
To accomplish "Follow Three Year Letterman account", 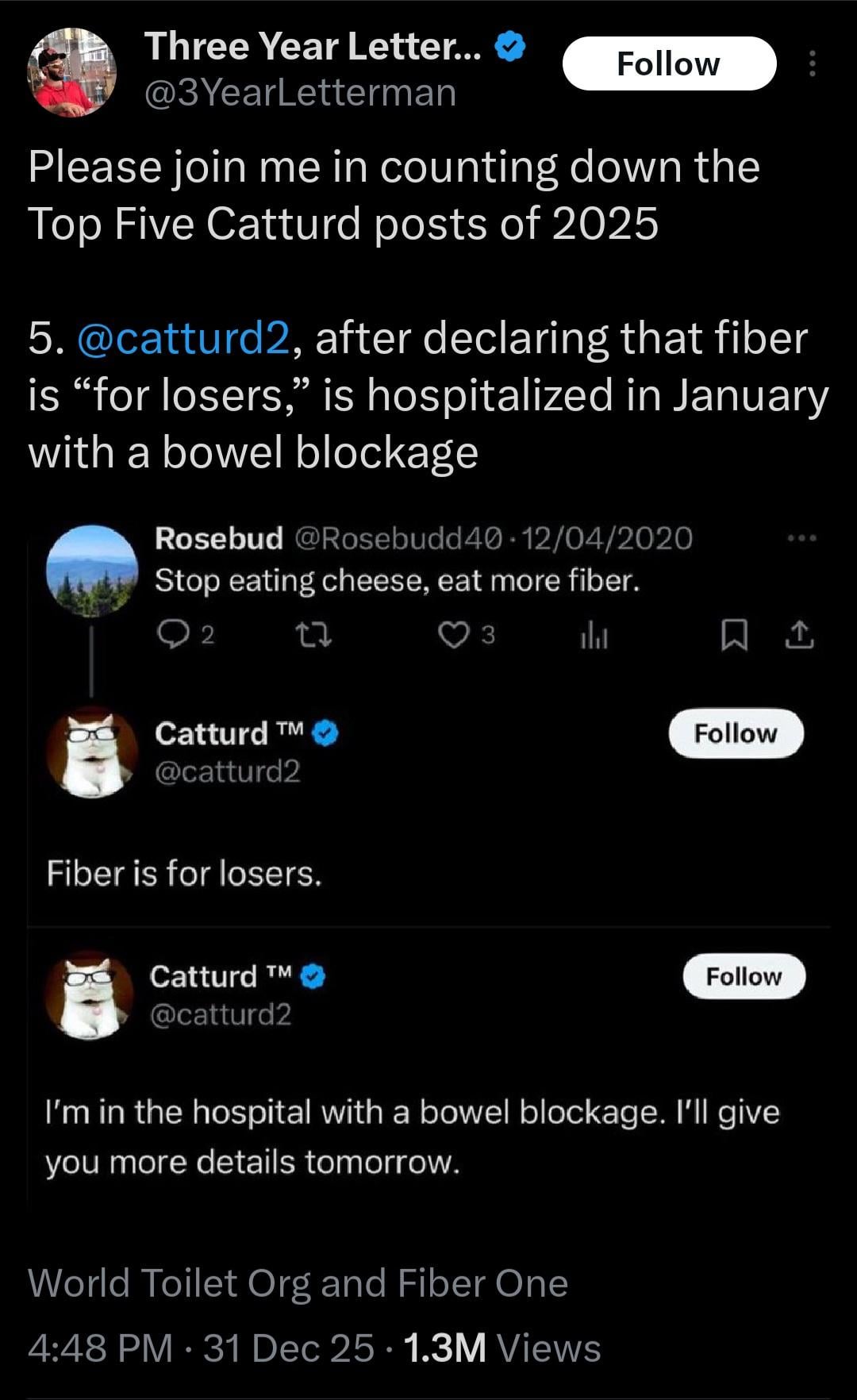I will point(669,63).
